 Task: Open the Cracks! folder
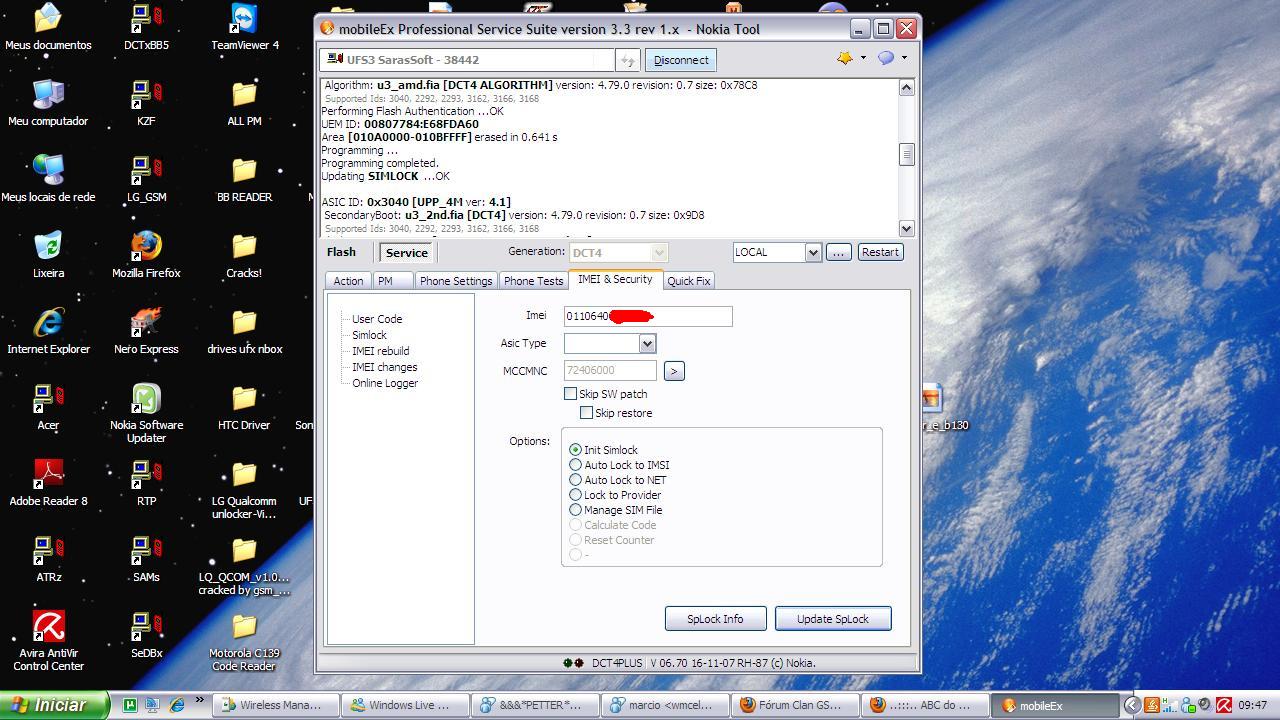coord(244,255)
